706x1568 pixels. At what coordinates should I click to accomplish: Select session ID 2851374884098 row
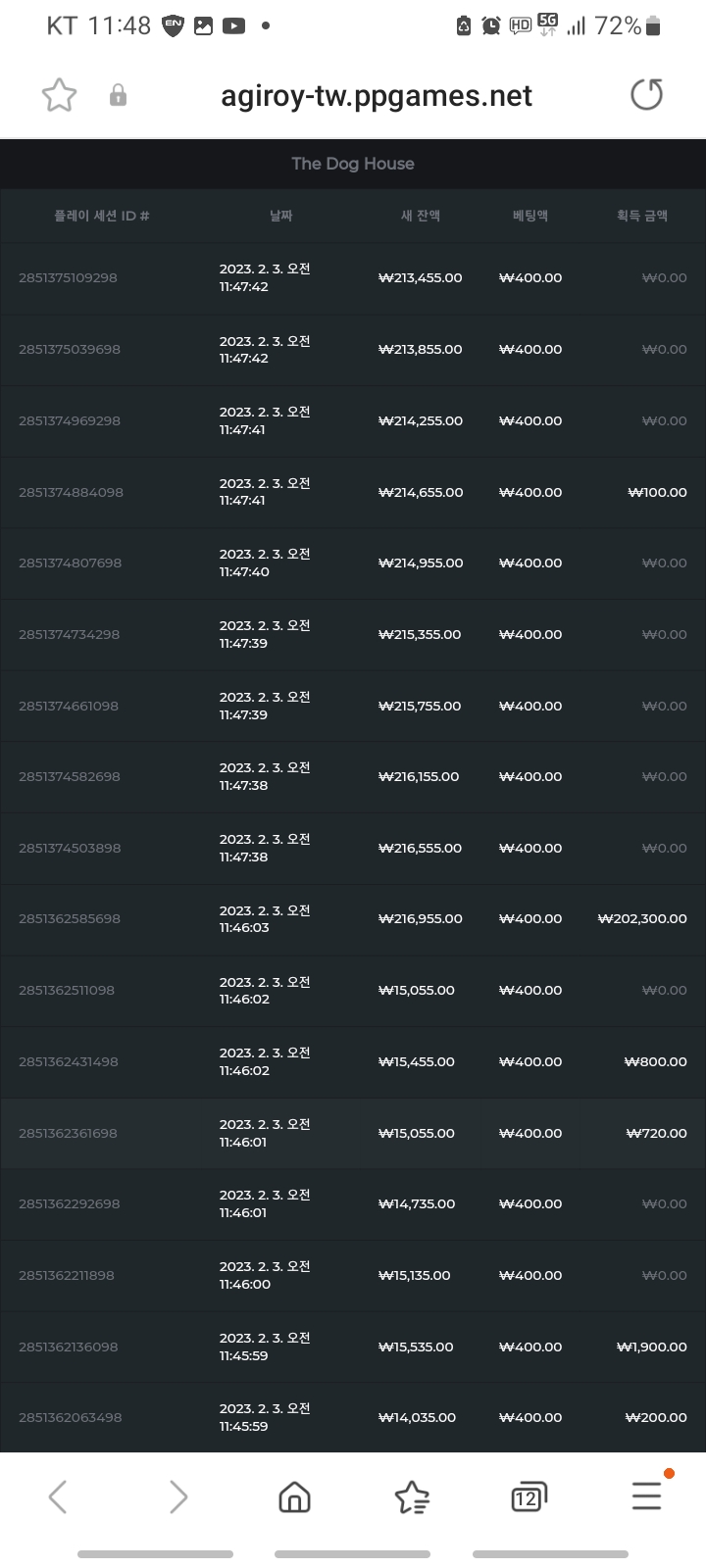[353, 492]
